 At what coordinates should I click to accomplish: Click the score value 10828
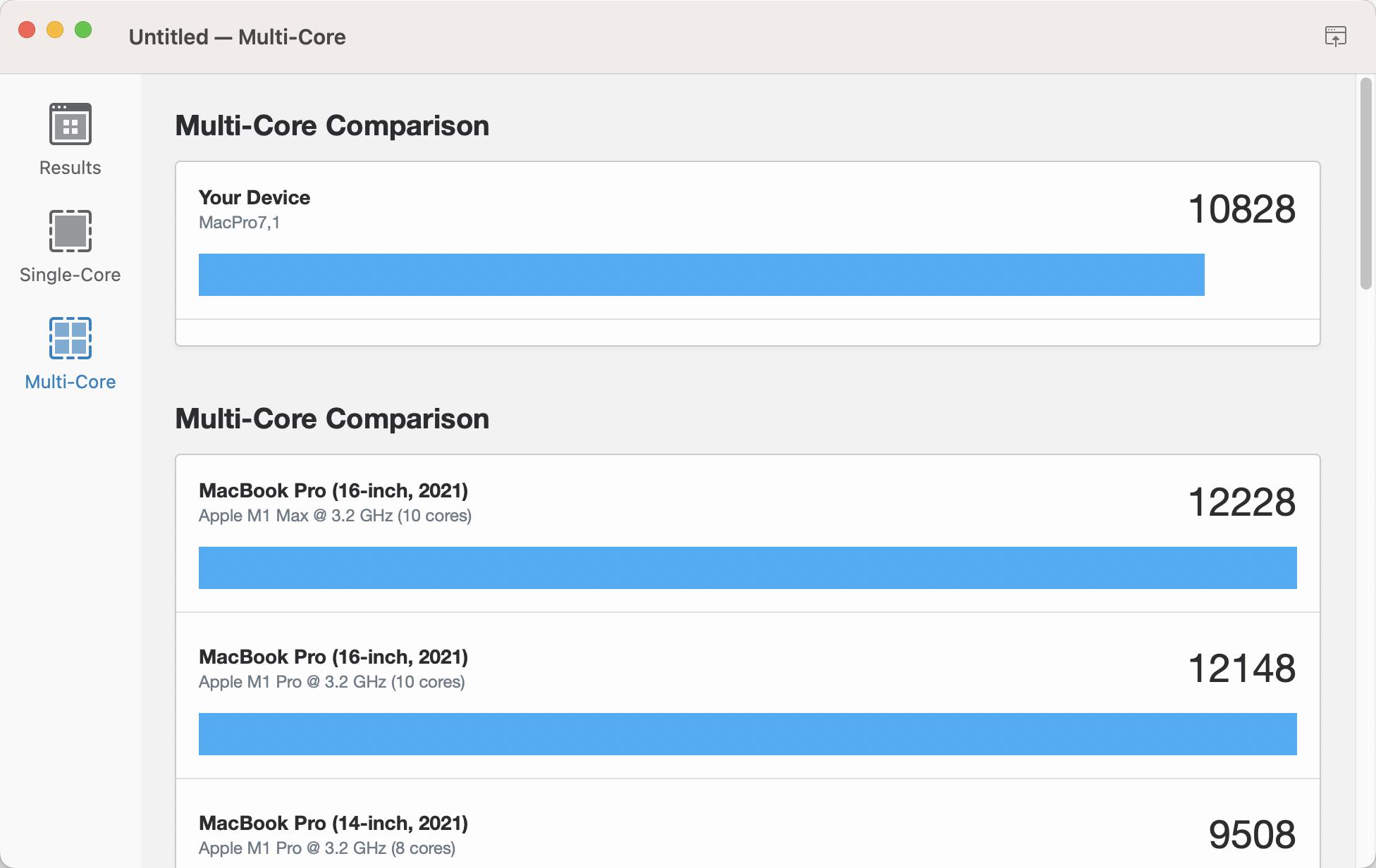pyautogui.click(x=1241, y=209)
